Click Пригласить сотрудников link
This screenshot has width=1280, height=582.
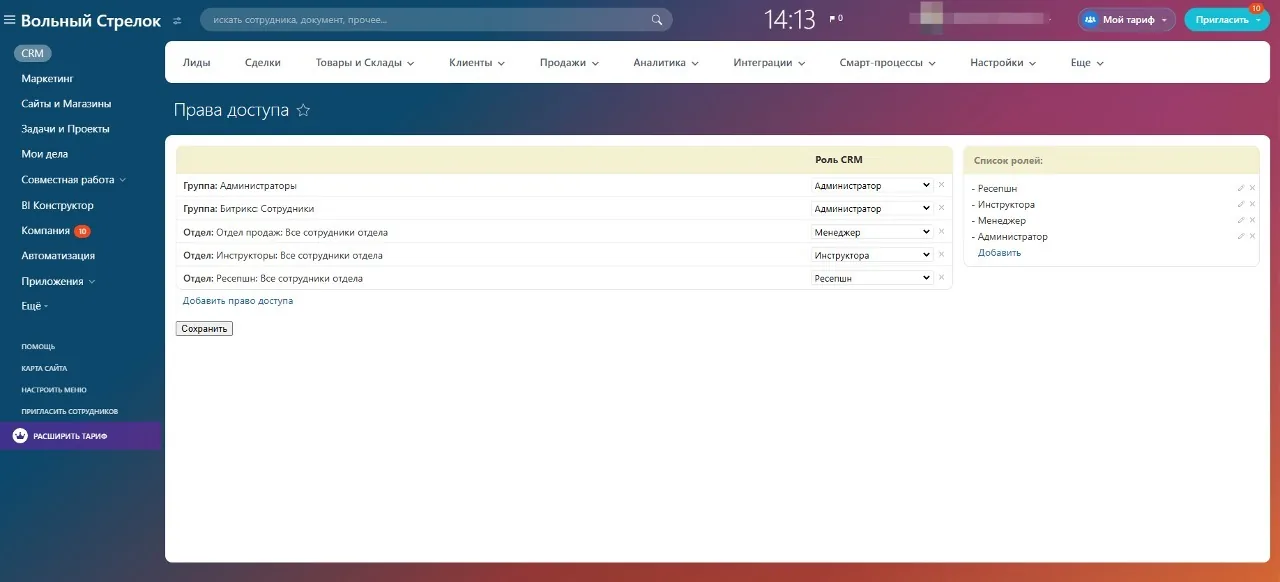click(70, 411)
